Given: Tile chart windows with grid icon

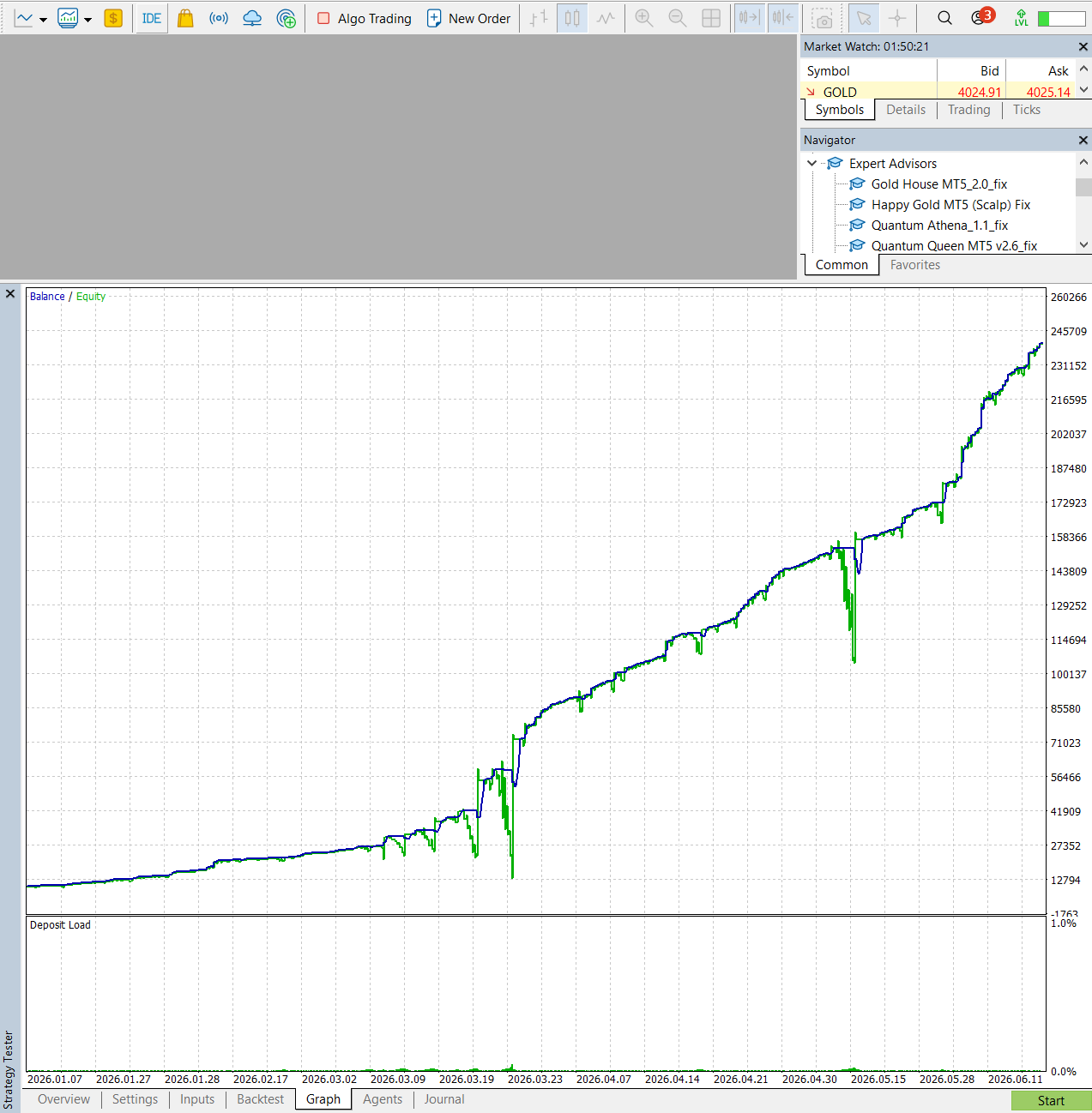Looking at the screenshot, I should click(x=711, y=18).
